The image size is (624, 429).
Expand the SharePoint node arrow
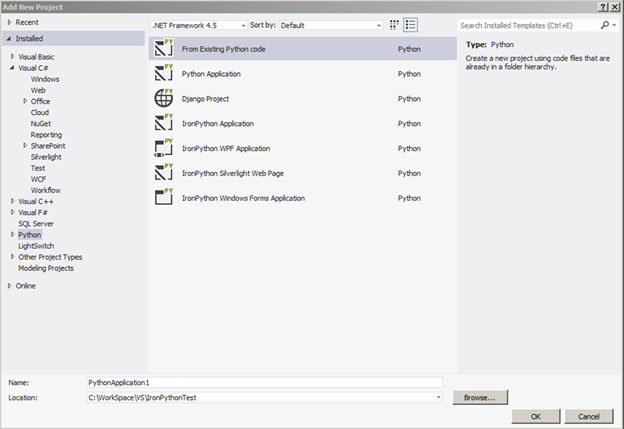(25, 146)
